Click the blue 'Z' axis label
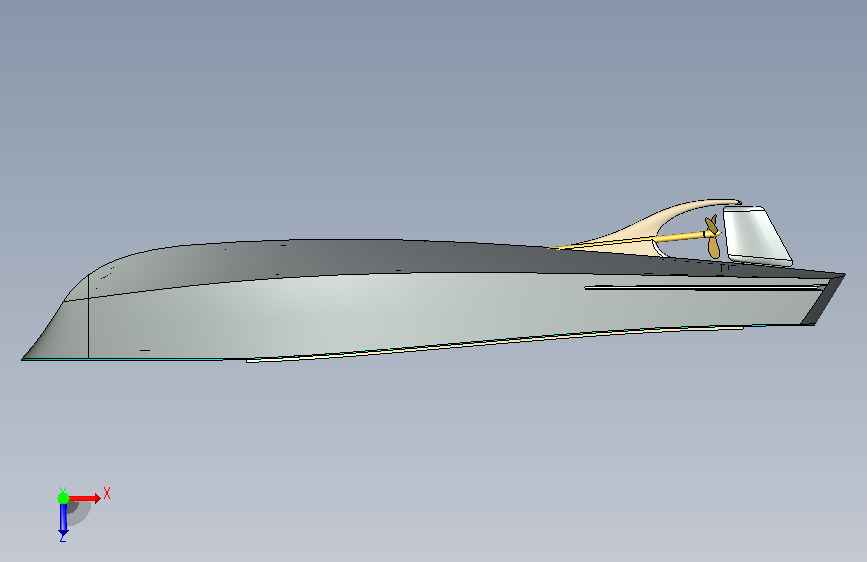The width and height of the screenshot is (867, 562). (62, 537)
